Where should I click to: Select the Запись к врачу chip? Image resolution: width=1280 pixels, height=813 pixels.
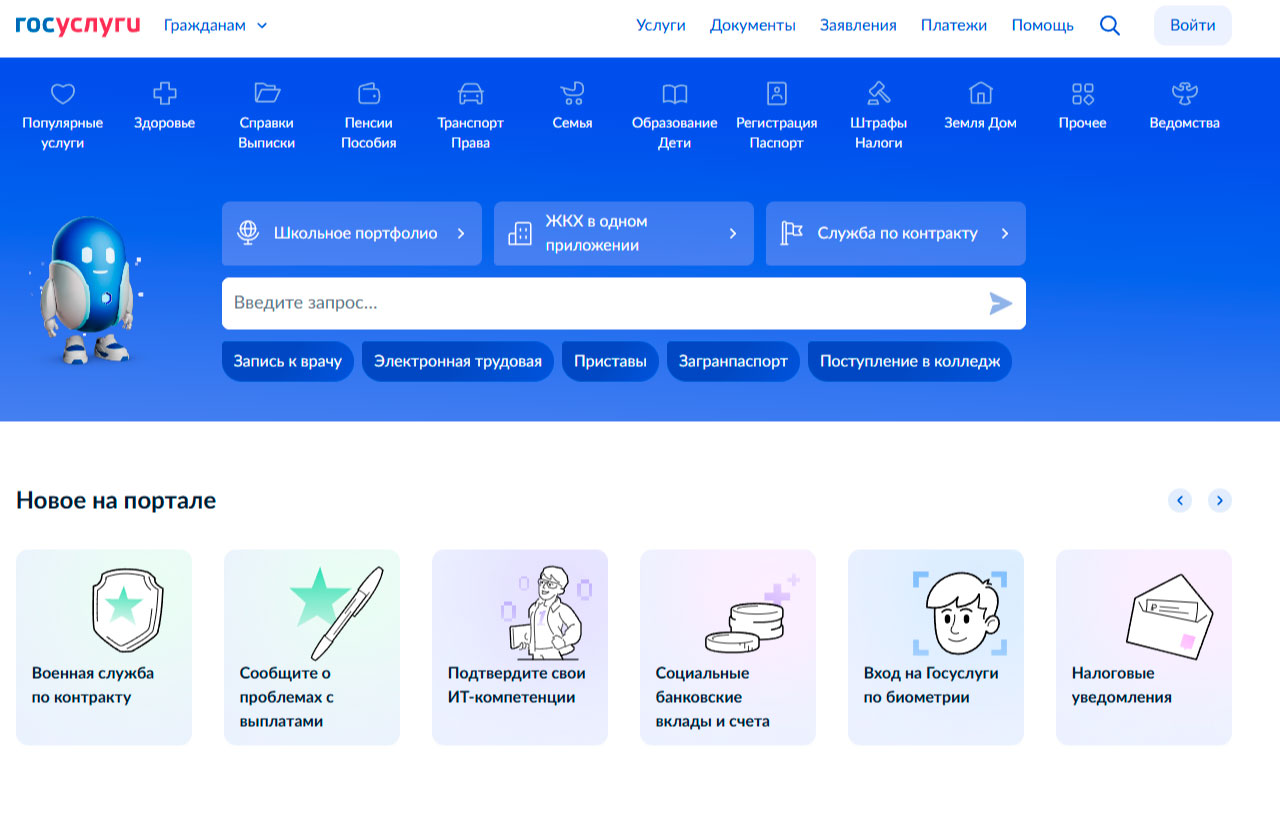pyautogui.click(x=288, y=361)
